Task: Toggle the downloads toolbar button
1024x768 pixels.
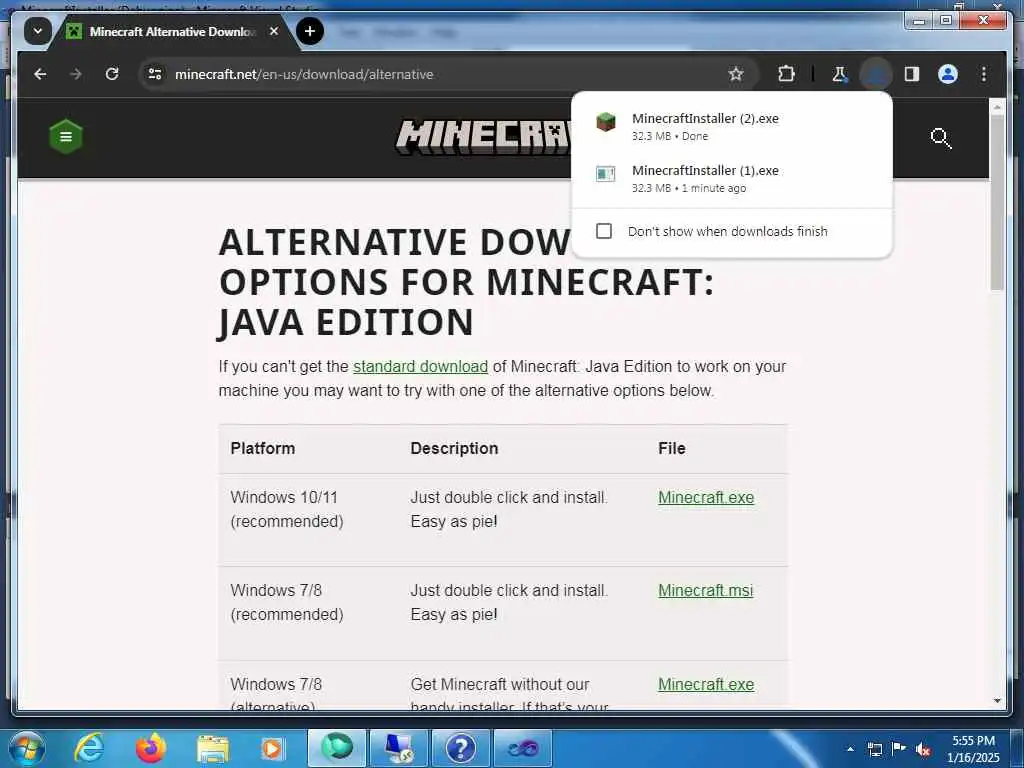Action: pyautogui.click(x=876, y=74)
